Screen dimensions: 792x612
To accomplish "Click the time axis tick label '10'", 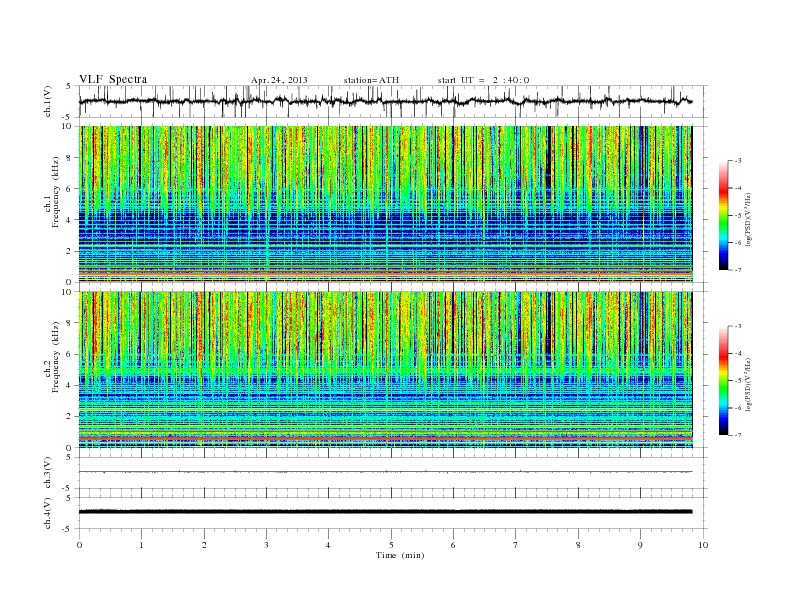I will (x=703, y=545).
